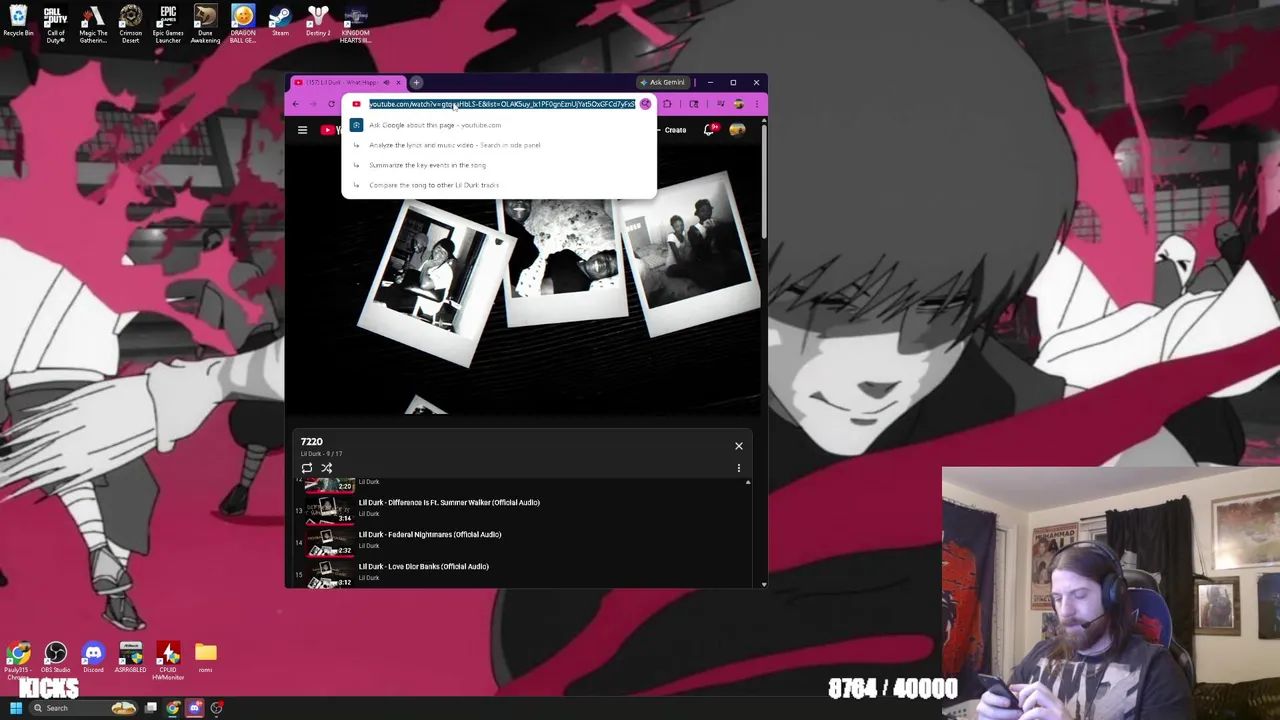Viewport: 1280px width, 720px height.
Task: Open Task View on taskbar
Action: point(151,708)
